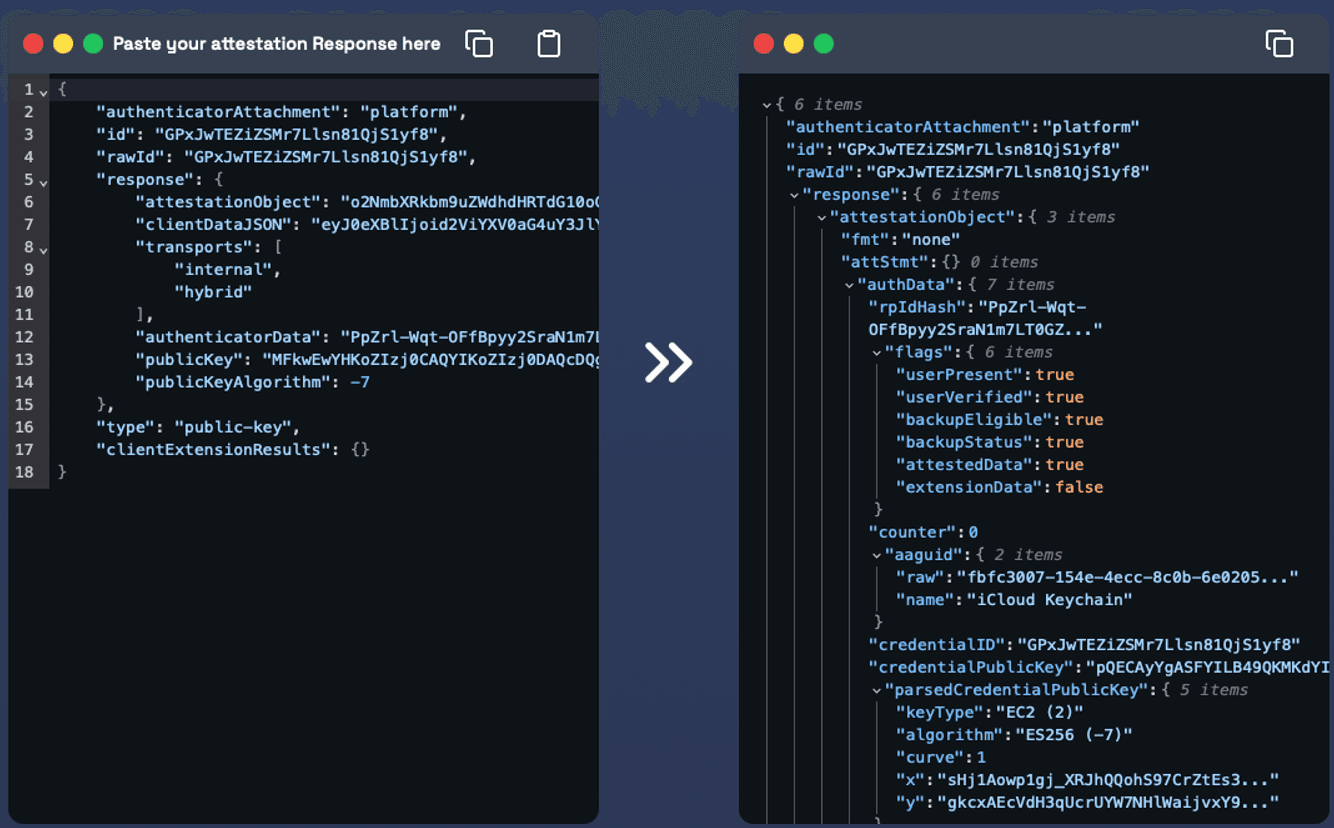Collapse the "response" node in output tree

tap(794, 195)
